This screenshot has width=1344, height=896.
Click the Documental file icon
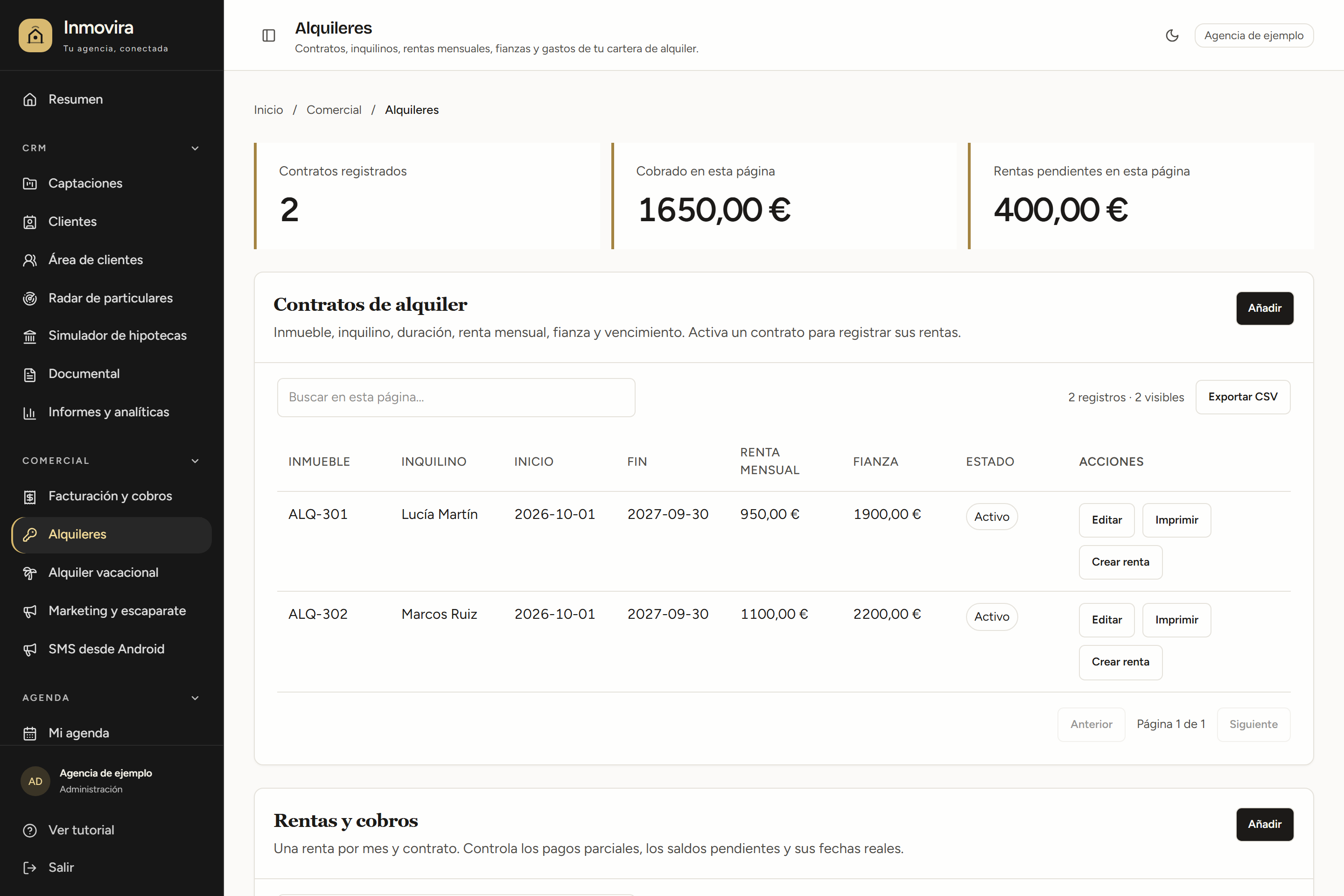[x=30, y=374]
